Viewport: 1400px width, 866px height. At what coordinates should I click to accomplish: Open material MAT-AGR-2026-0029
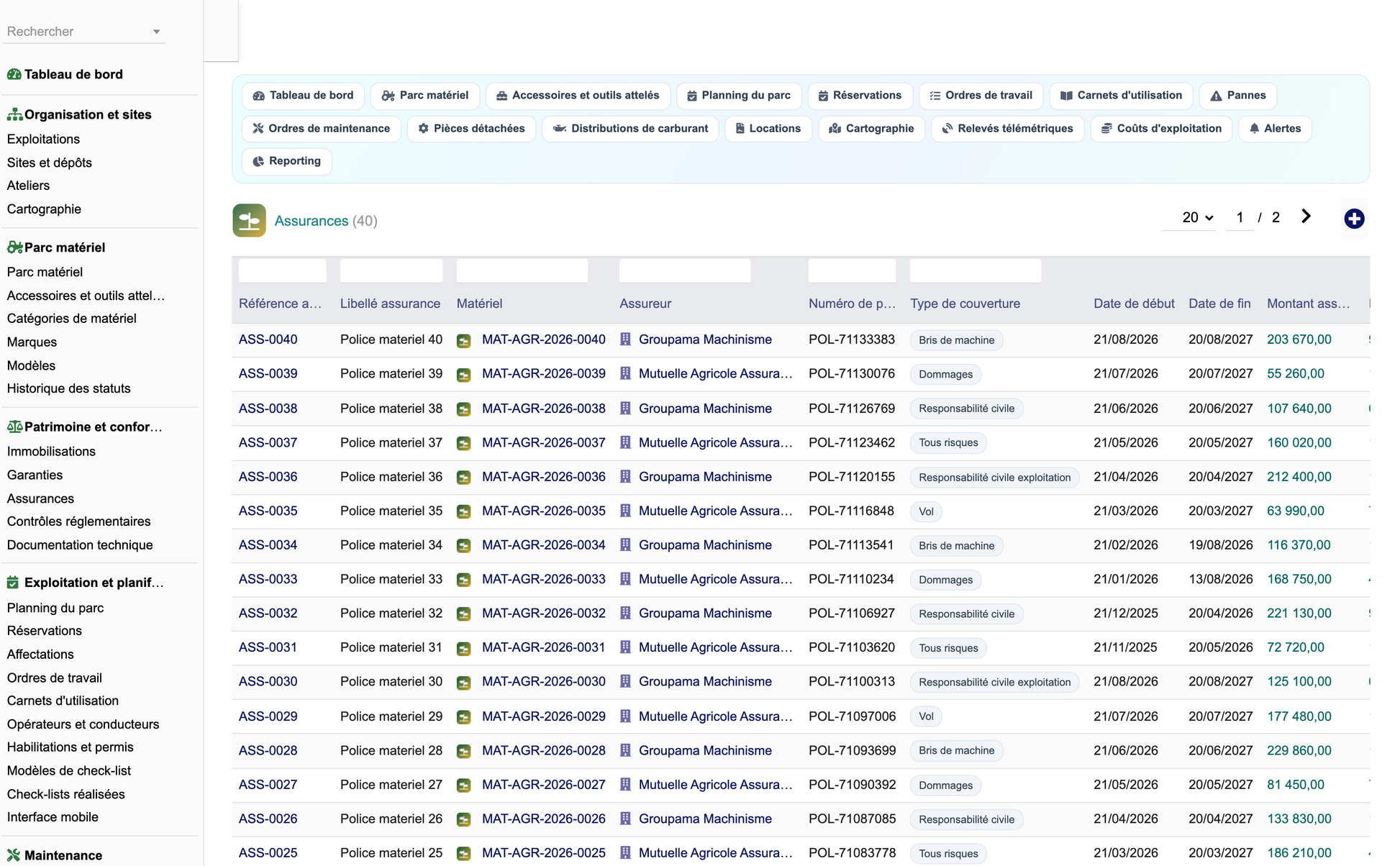543,716
